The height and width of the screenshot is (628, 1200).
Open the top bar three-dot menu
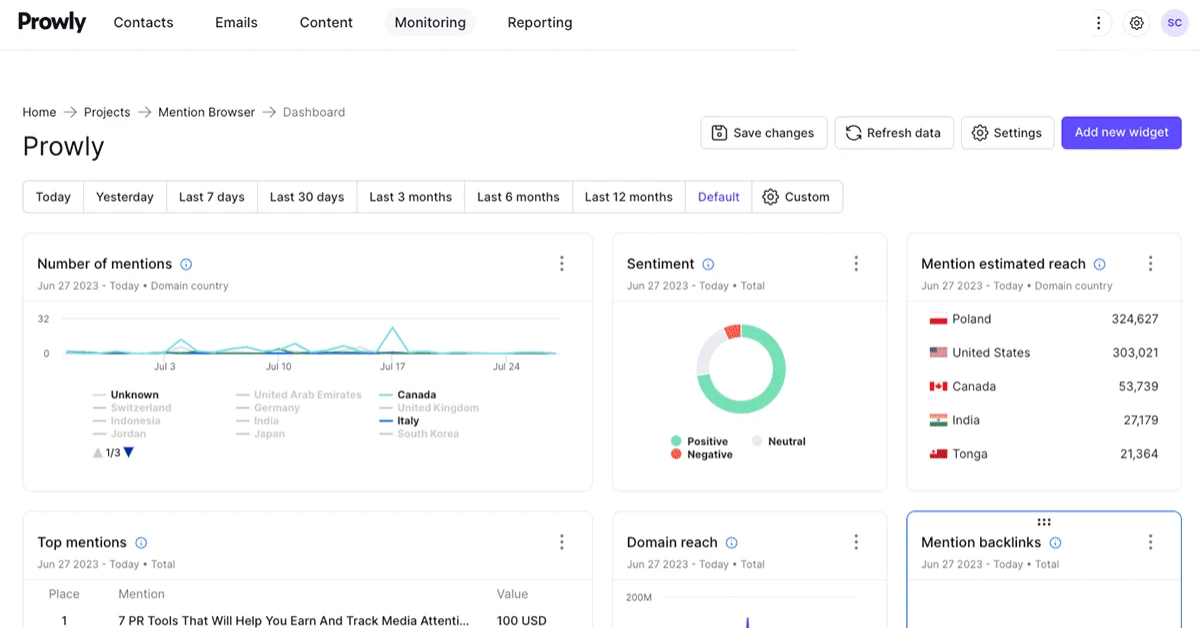1099,23
